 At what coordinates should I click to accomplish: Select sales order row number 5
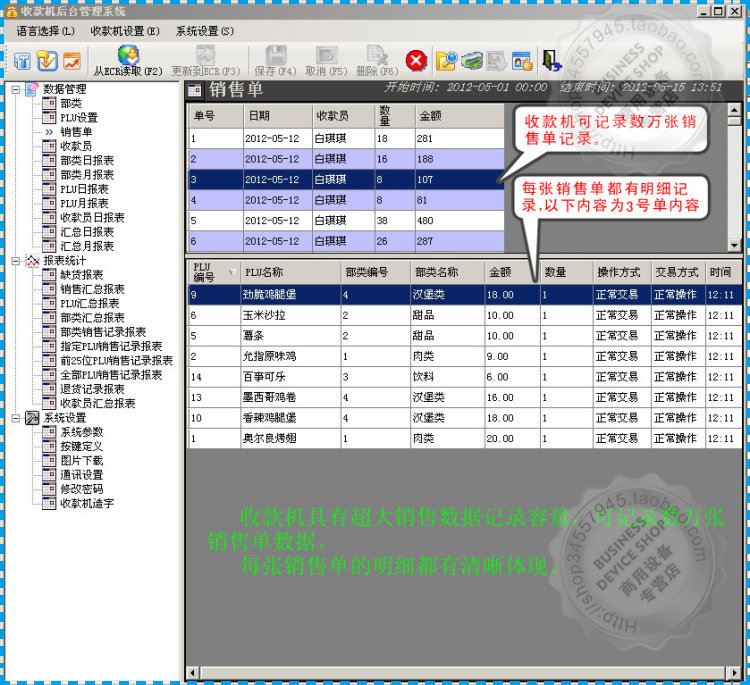[x=346, y=221]
